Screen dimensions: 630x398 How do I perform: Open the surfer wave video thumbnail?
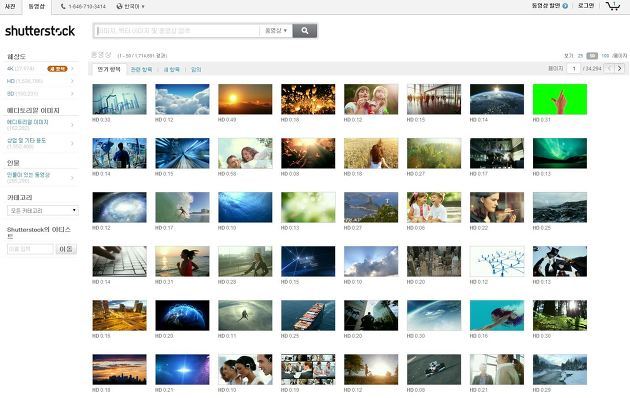(182, 207)
